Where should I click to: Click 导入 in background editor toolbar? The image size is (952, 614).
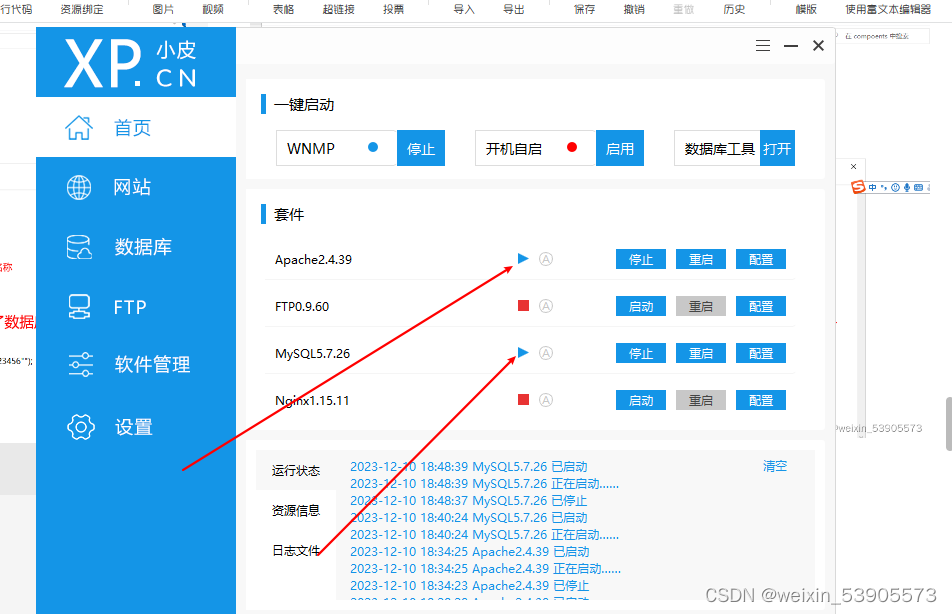(464, 9)
